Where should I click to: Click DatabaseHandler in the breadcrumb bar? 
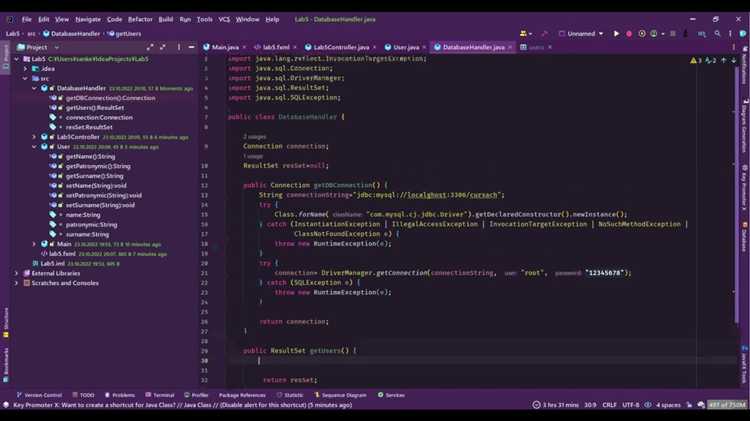pyautogui.click(x=75, y=34)
